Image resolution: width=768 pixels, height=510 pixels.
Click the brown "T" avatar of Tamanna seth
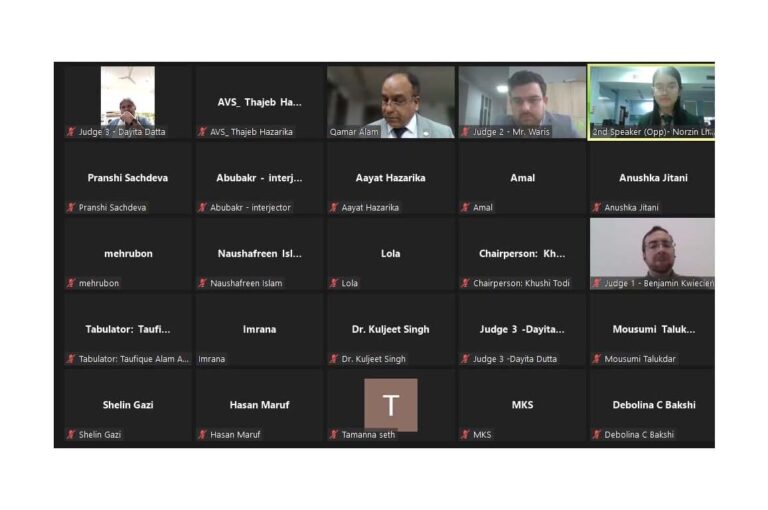click(391, 405)
